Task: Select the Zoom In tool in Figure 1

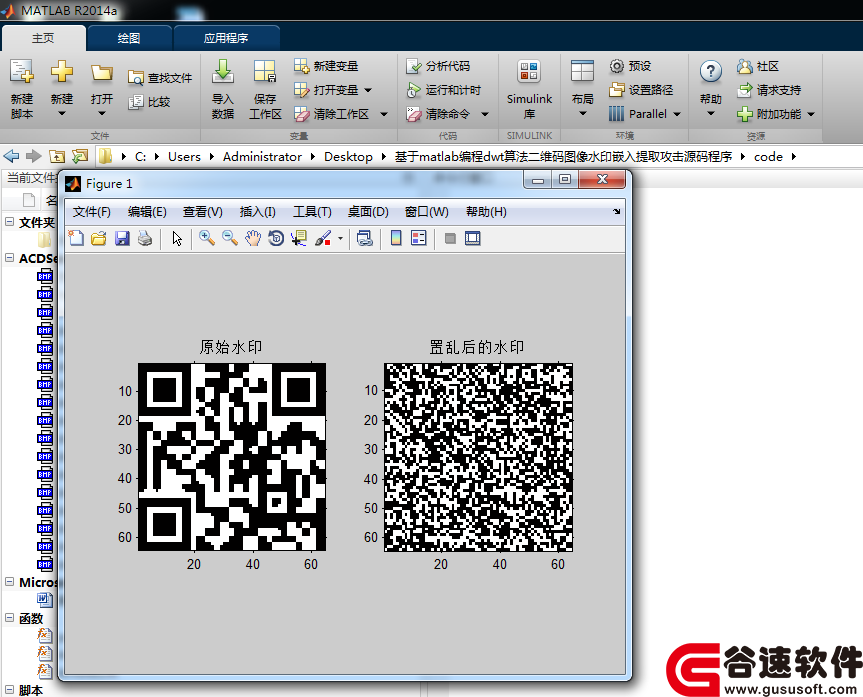Action: 207,238
